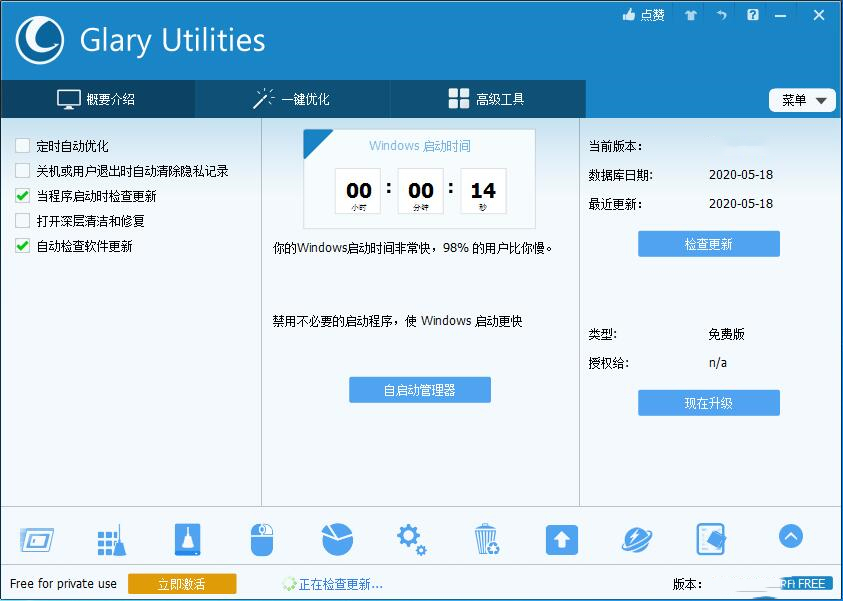Close the Glary Utilities window
The image size is (843, 601).
pyautogui.click(x=819, y=15)
